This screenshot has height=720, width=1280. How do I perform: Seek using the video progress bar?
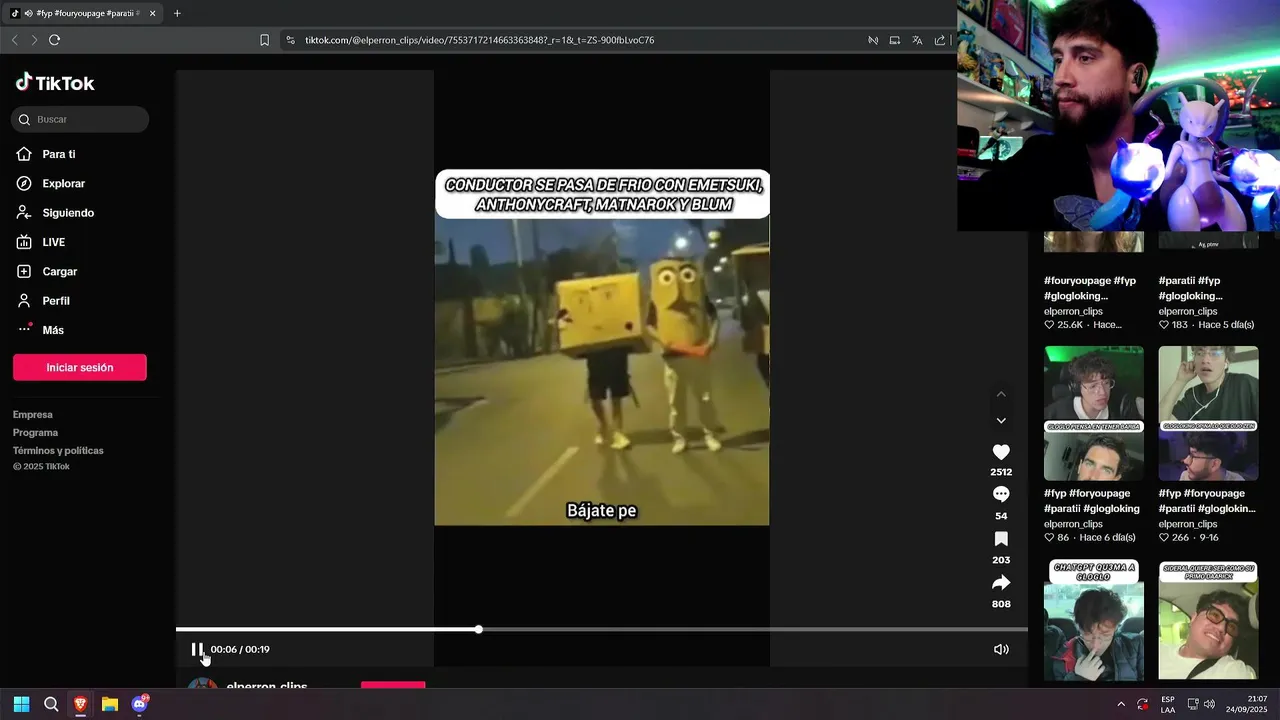pyautogui.click(x=601, y=629)
